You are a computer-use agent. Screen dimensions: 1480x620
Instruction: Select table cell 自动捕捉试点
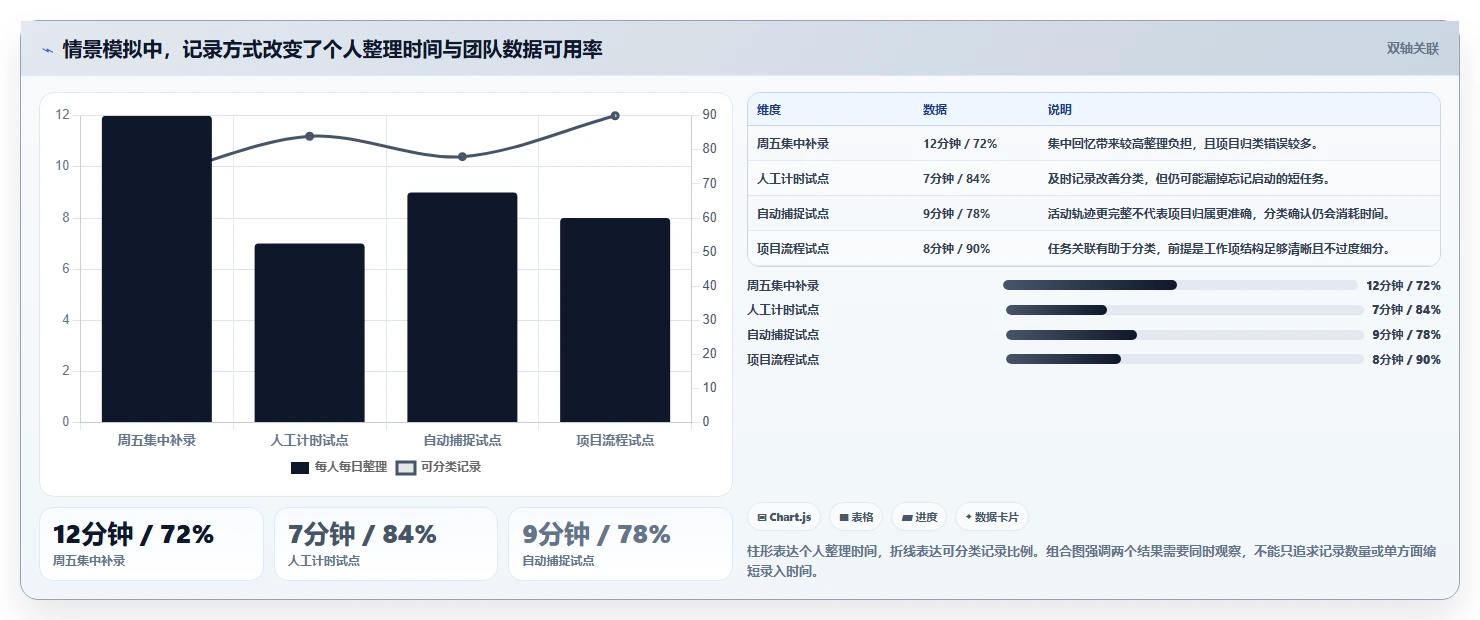[793, 214]
